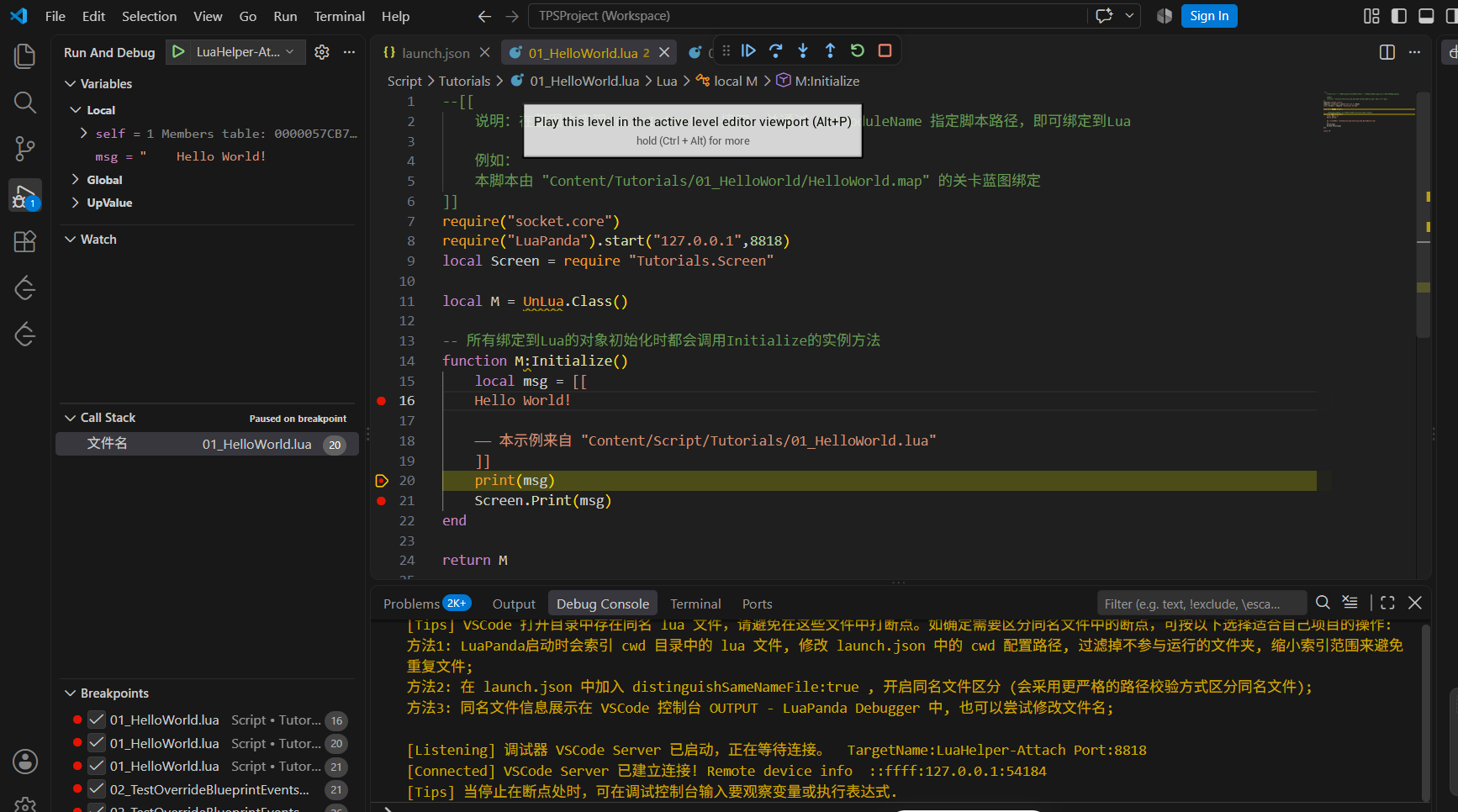Expand the self variable

83,133
